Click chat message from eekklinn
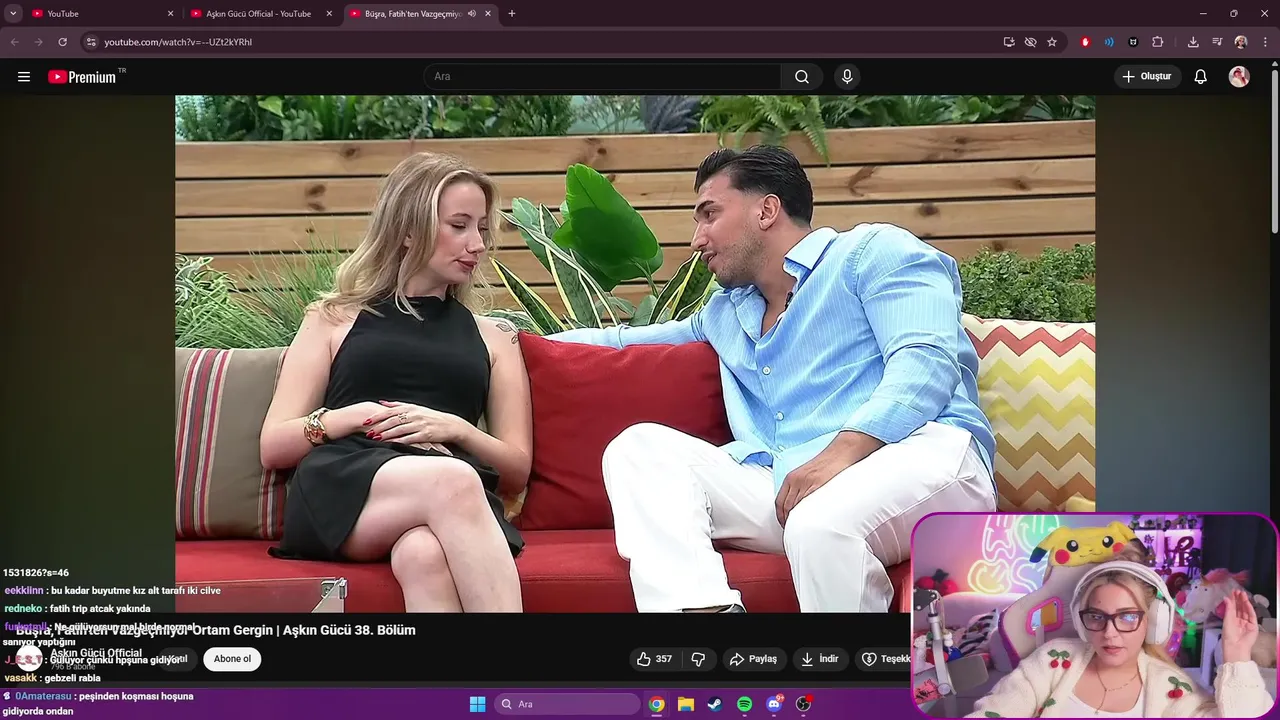 coord(112,590)
